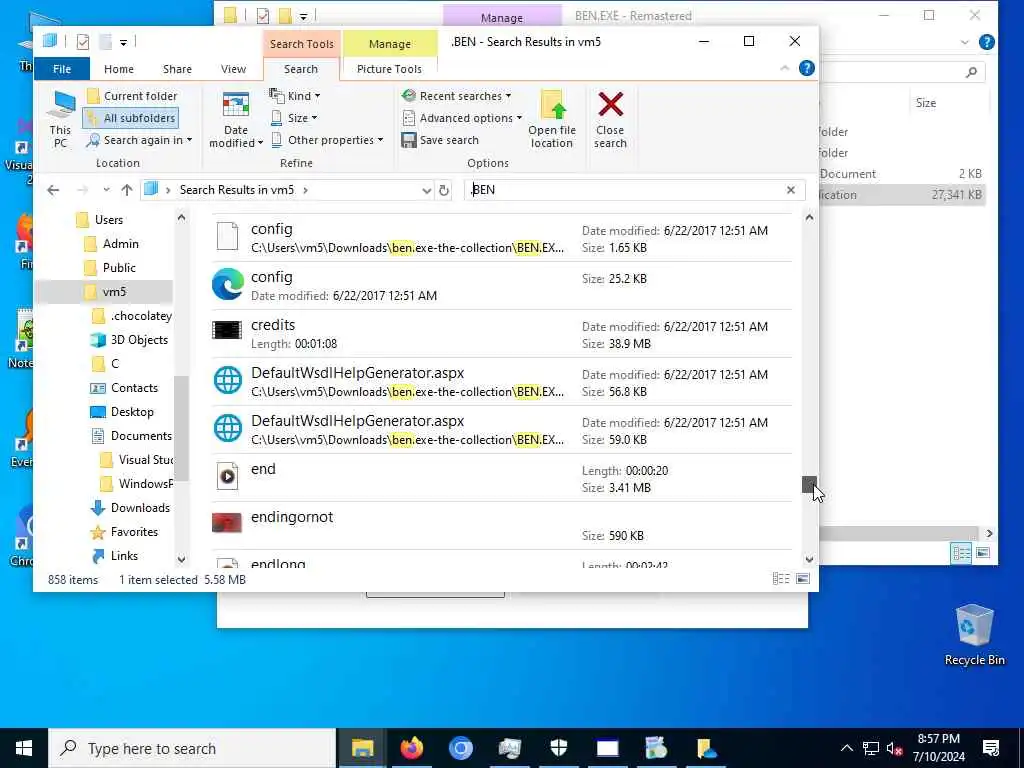1024x768 pixels.
Task: Select Current folder search scope
Action: pyautogui.click(x=132, y=96)
